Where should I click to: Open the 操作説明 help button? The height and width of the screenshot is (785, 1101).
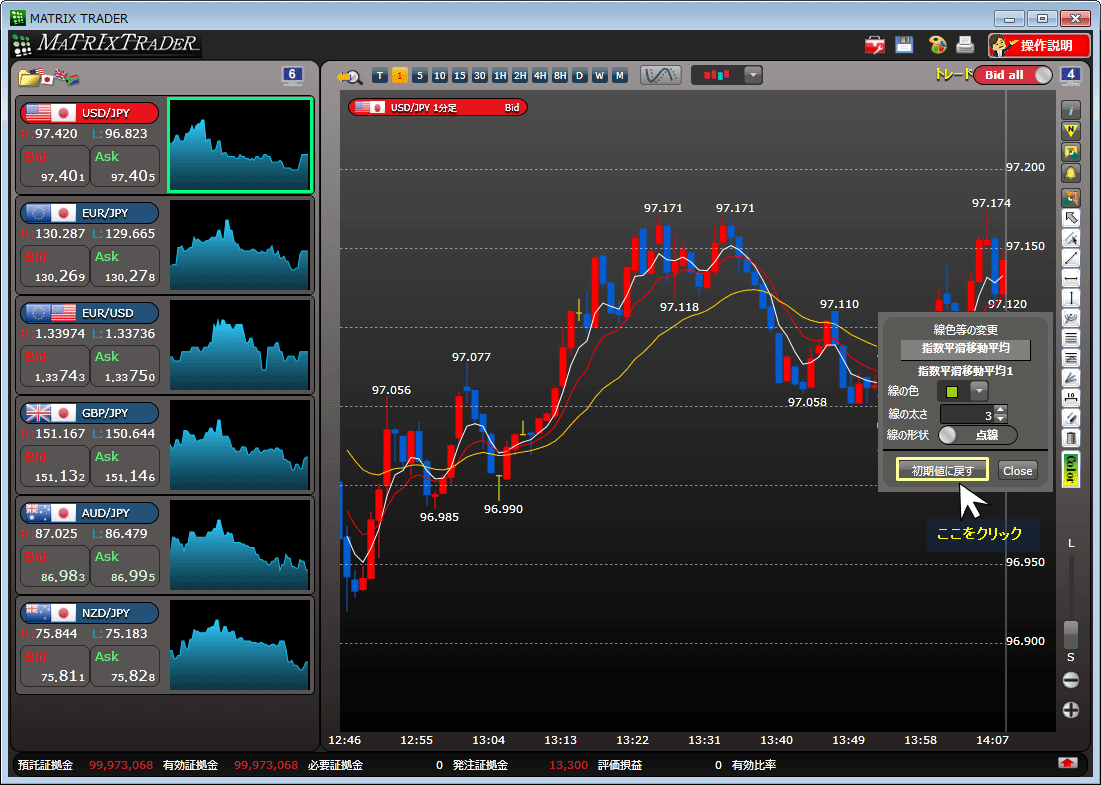click(x=1039, y=46)
